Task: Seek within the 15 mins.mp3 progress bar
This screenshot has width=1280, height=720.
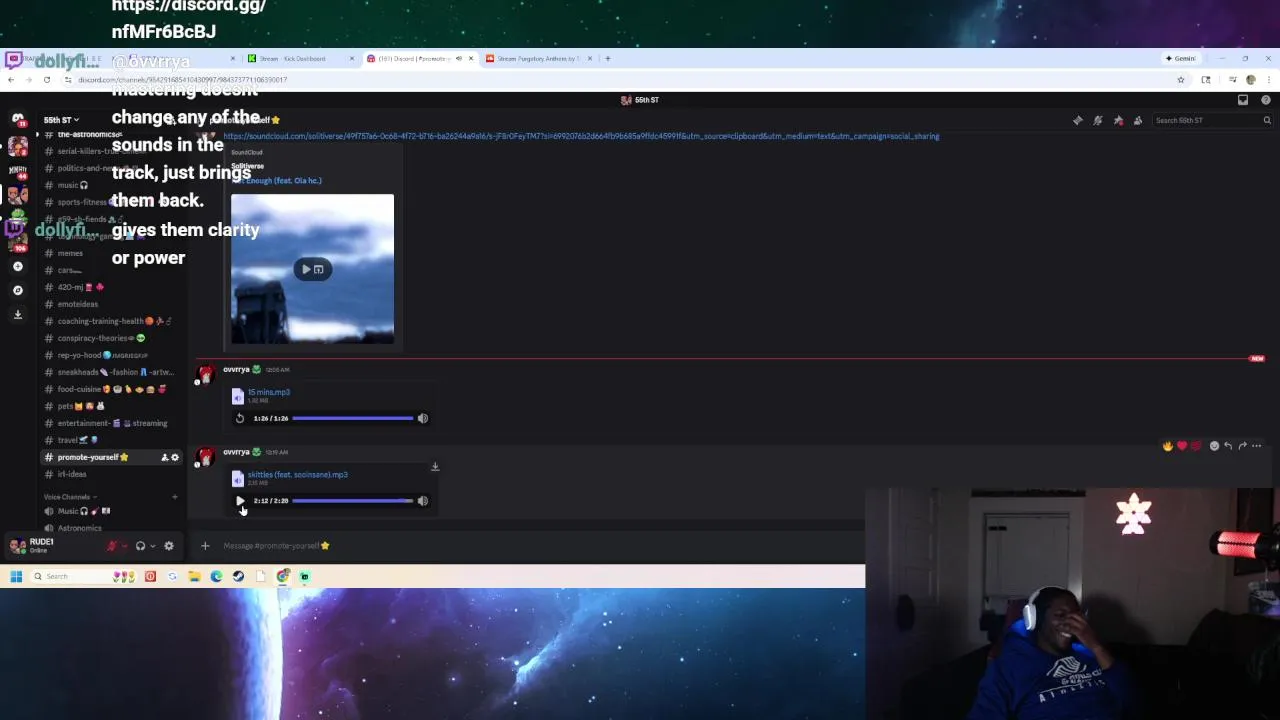Action: point(352,419)
